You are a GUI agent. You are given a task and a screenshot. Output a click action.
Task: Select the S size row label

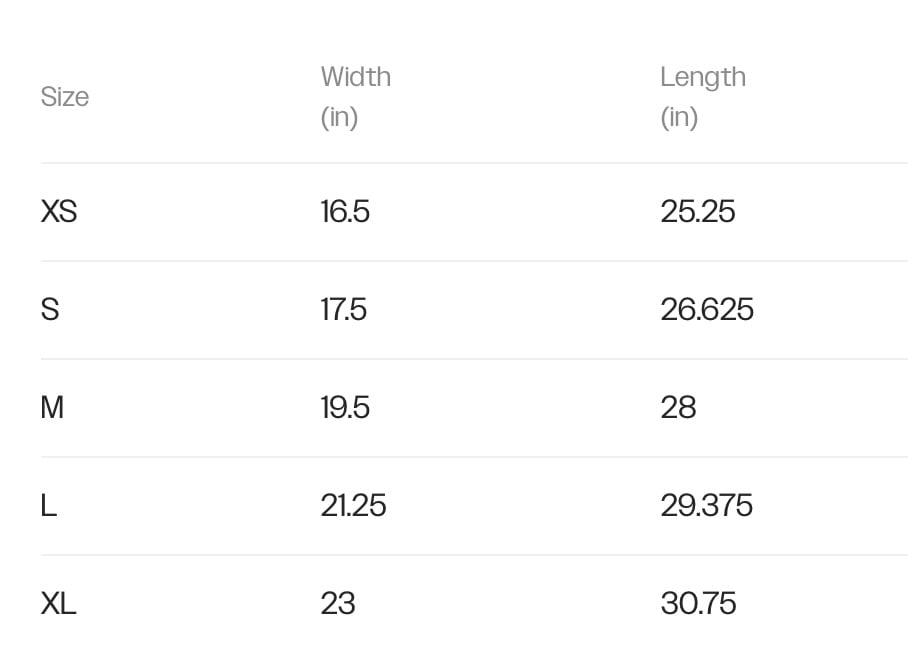point(50,310)
